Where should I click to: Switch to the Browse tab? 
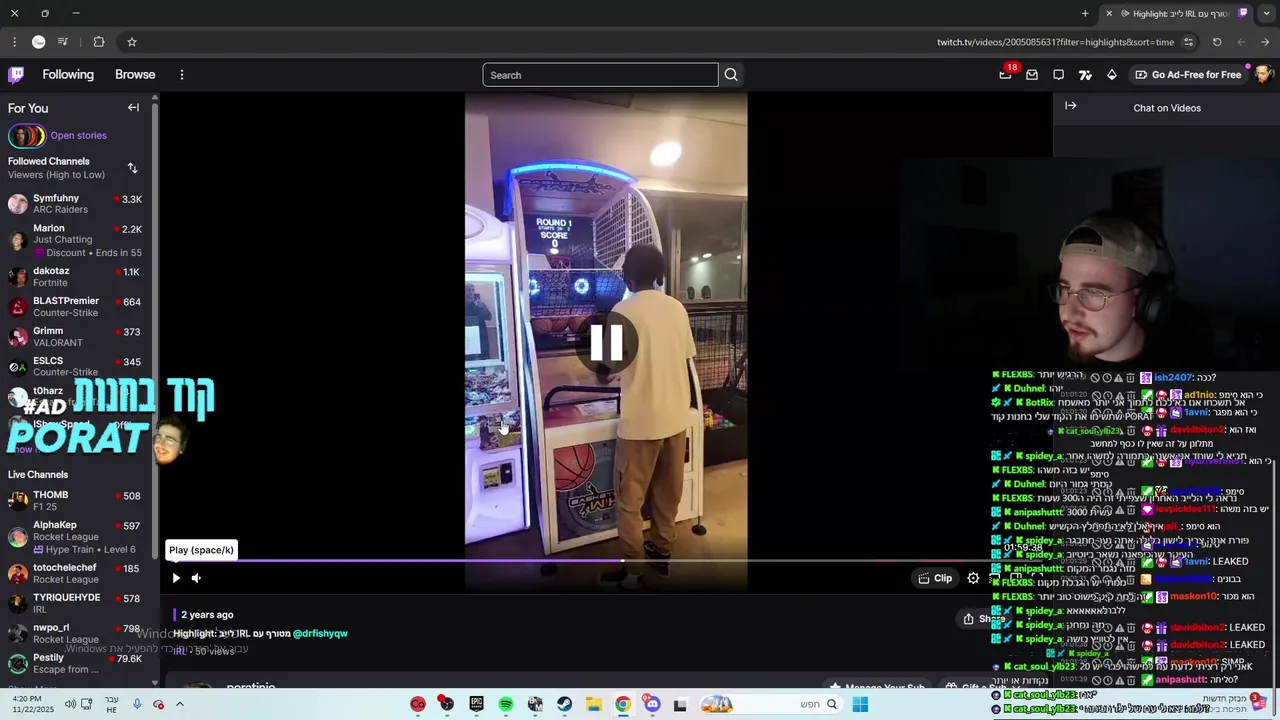coord(135,75)
